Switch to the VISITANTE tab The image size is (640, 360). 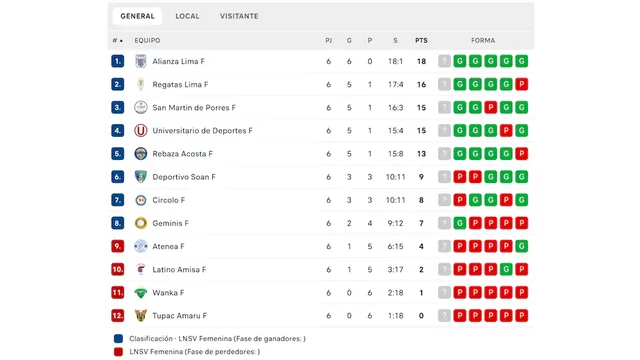[239, 16]
